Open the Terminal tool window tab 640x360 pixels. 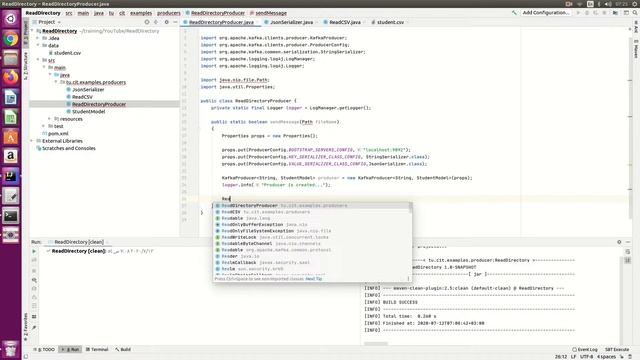(97, 349)
